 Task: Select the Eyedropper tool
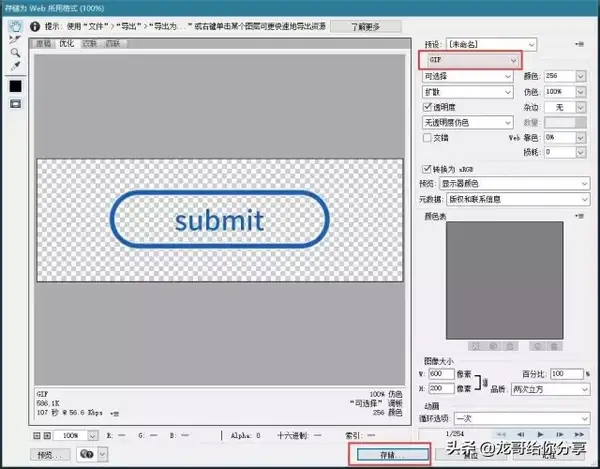(14, 66)
